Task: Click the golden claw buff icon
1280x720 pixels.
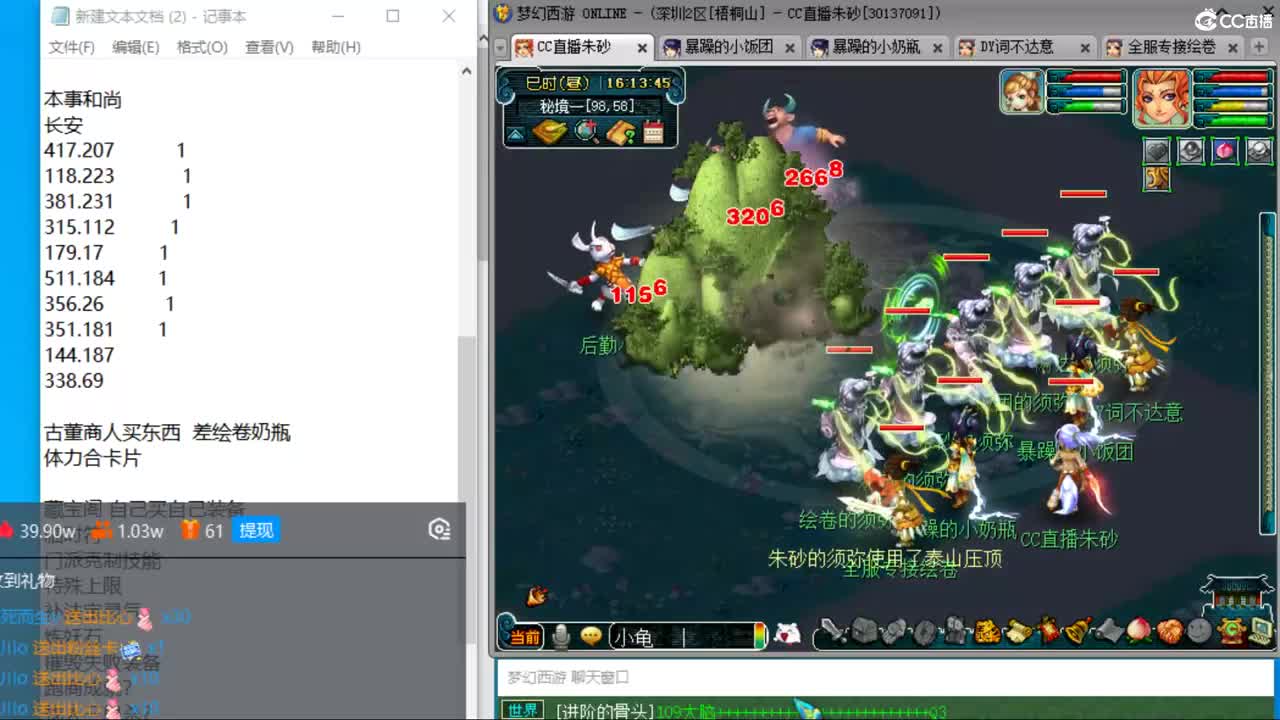Action: coord(1157,178)
